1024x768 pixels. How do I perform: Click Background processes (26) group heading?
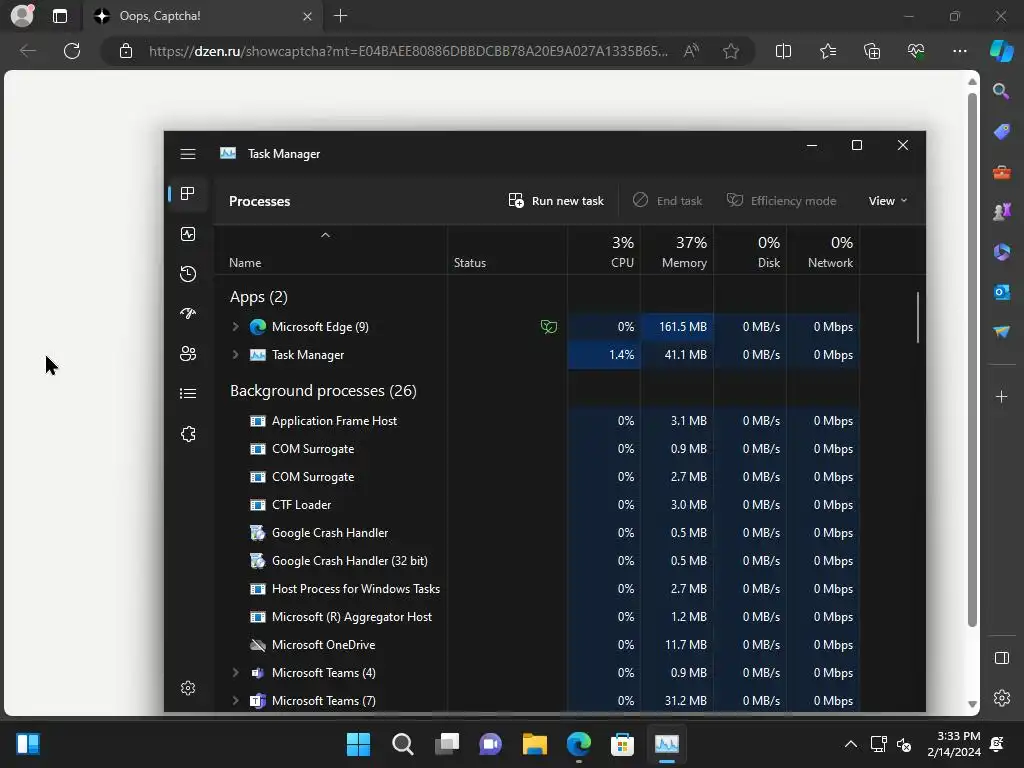click(323, 391)
